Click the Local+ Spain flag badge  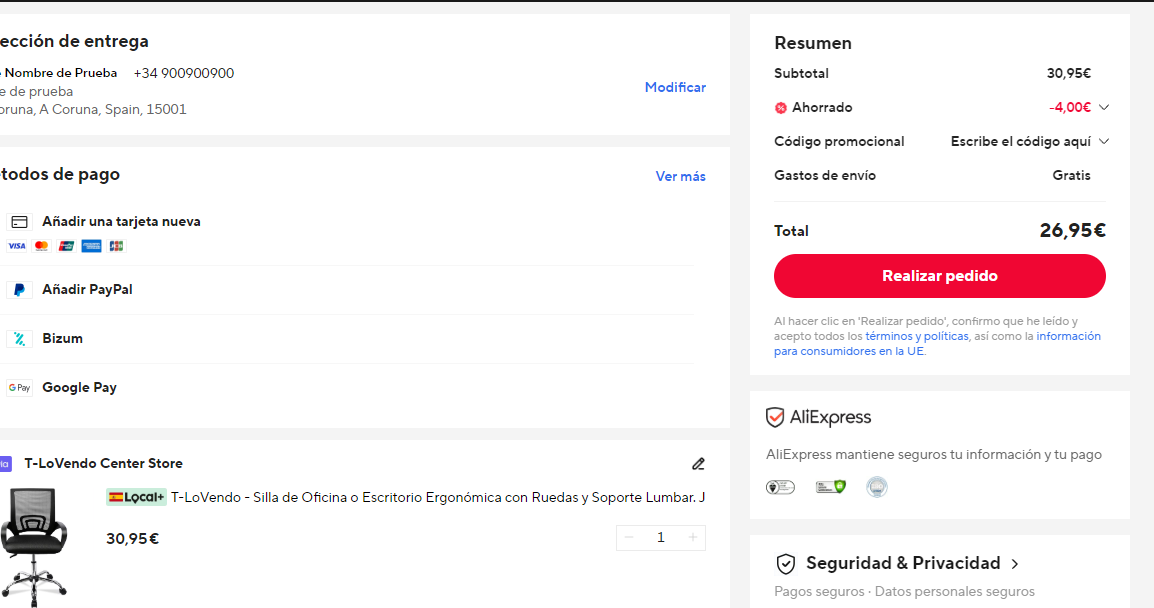136,498
